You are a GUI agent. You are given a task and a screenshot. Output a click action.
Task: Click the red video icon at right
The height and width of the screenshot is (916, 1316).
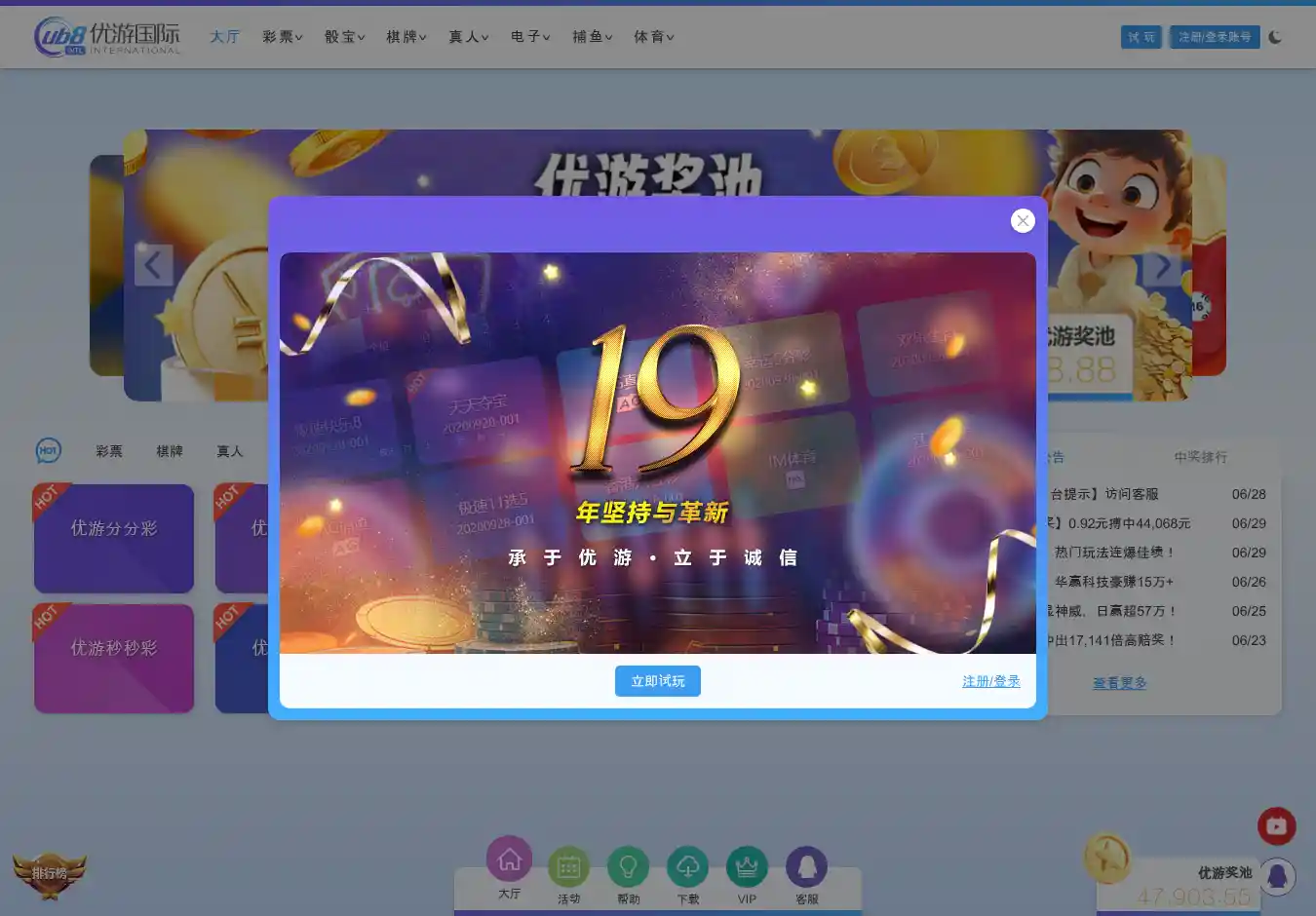pos(1276,826)
